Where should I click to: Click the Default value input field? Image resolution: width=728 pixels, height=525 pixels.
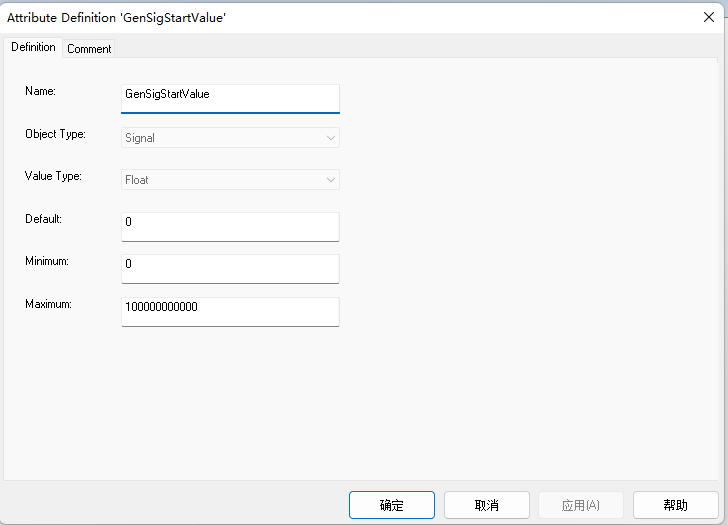click(x=230, y=227)
